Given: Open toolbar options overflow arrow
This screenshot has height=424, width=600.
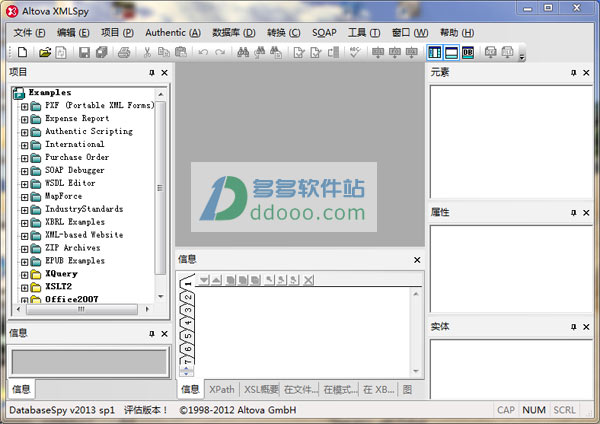Looking at the screenshot, I should tap(522, 56).
